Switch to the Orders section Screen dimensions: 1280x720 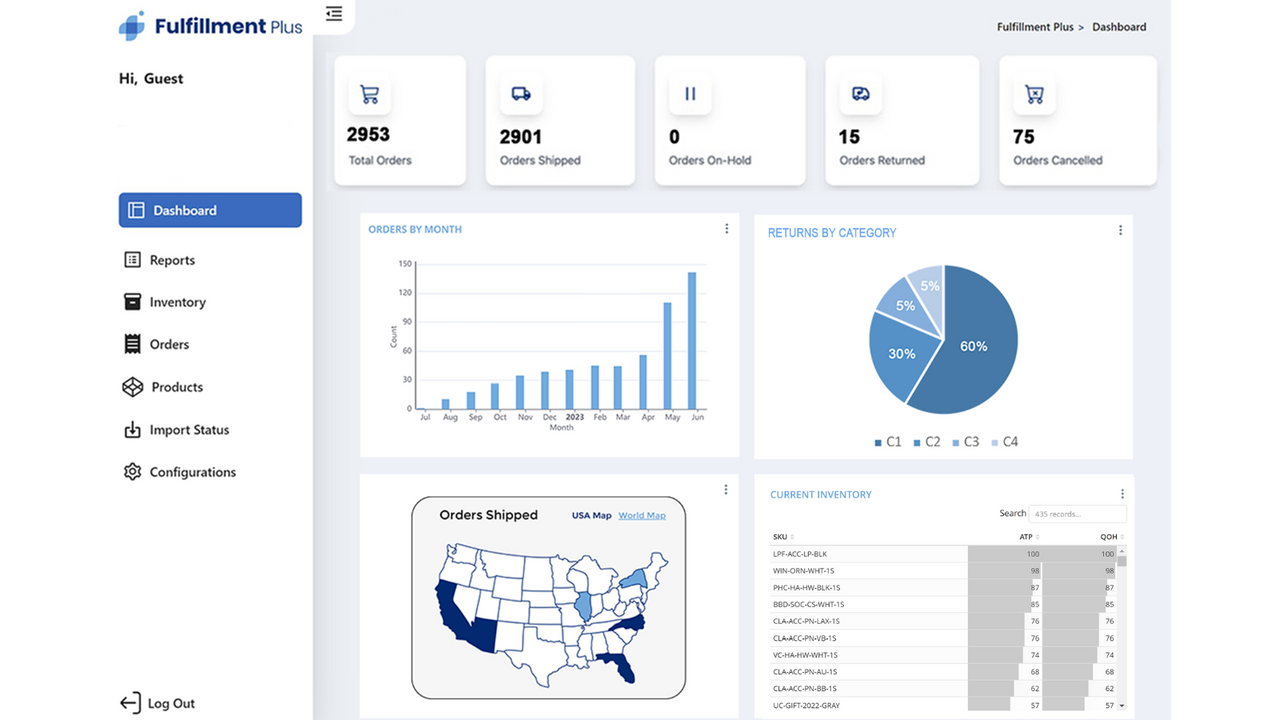pyautogui.click(x=169, y=344)
